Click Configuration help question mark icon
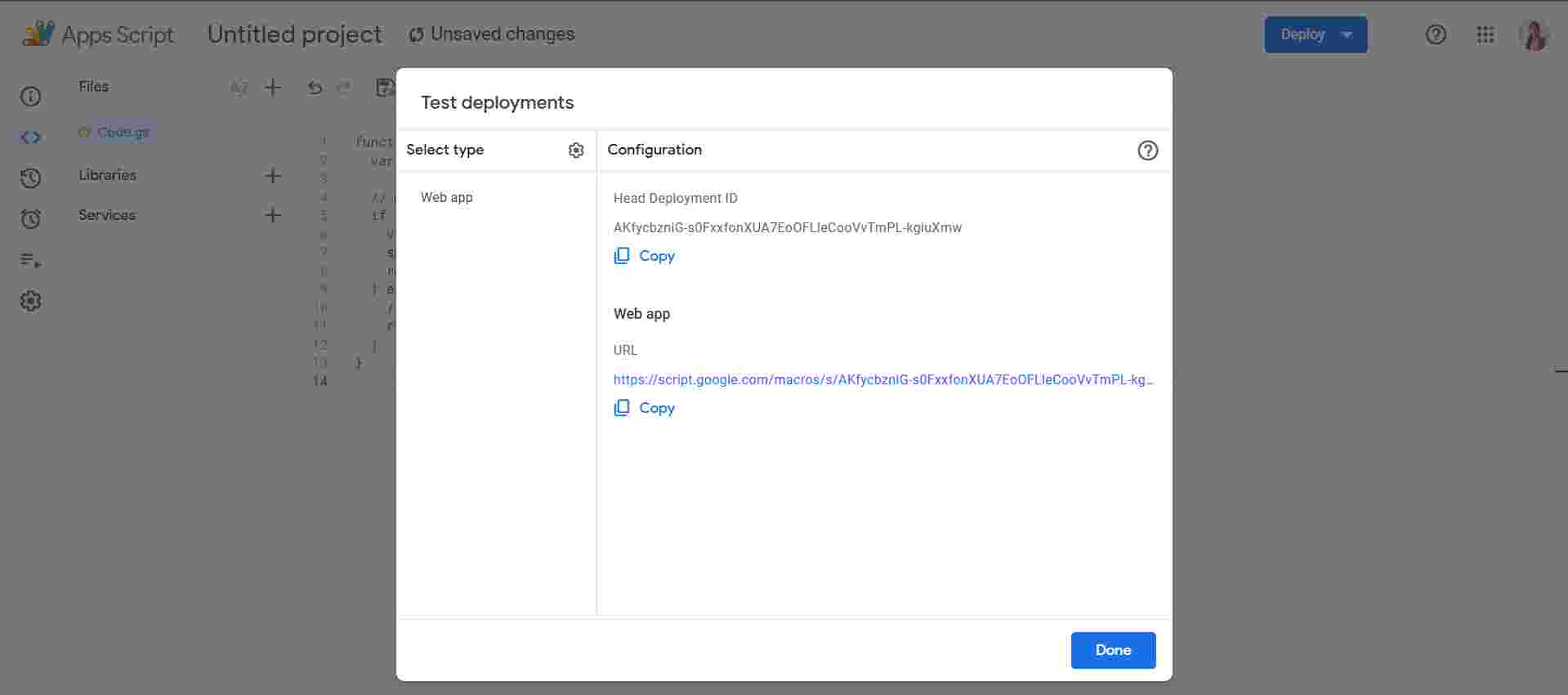This screenshot has height=695, width=1568. [1148, 150]
